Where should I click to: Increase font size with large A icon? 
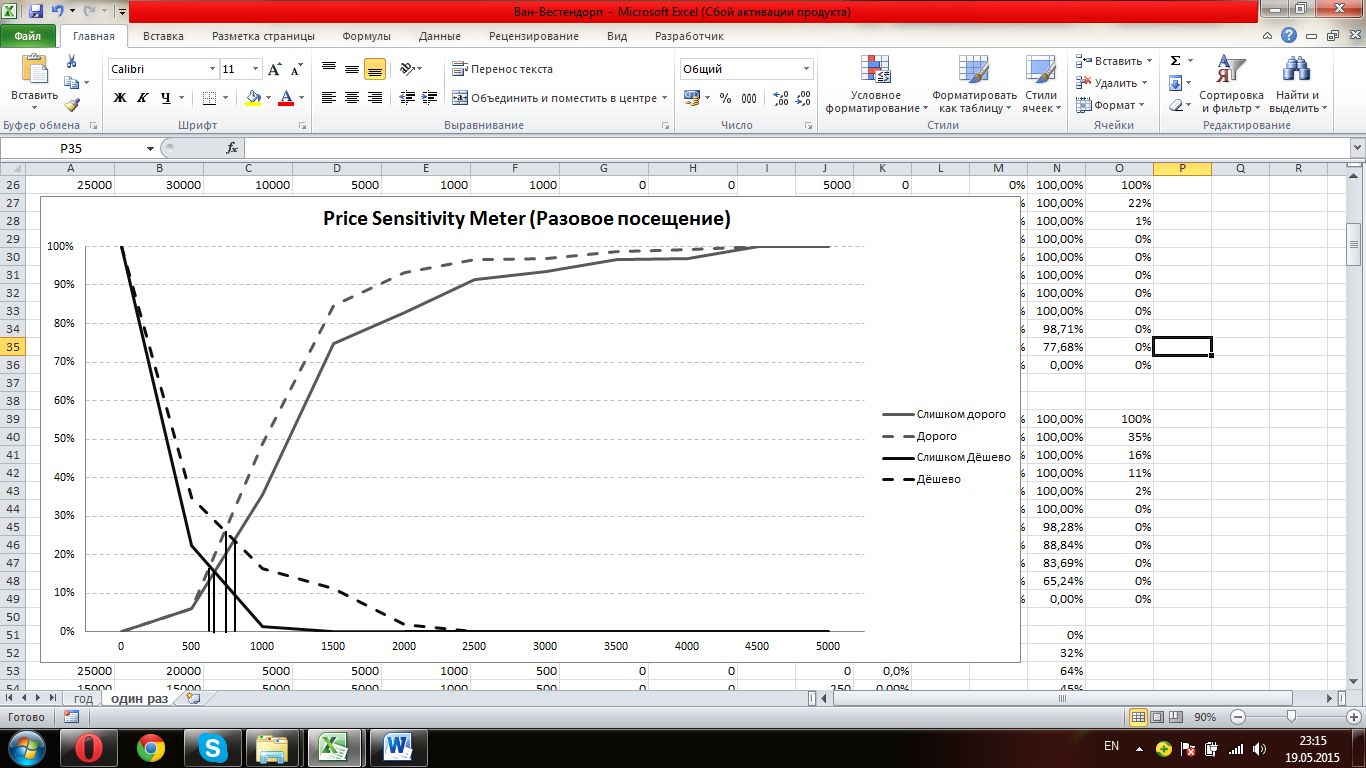coord(275,69)
